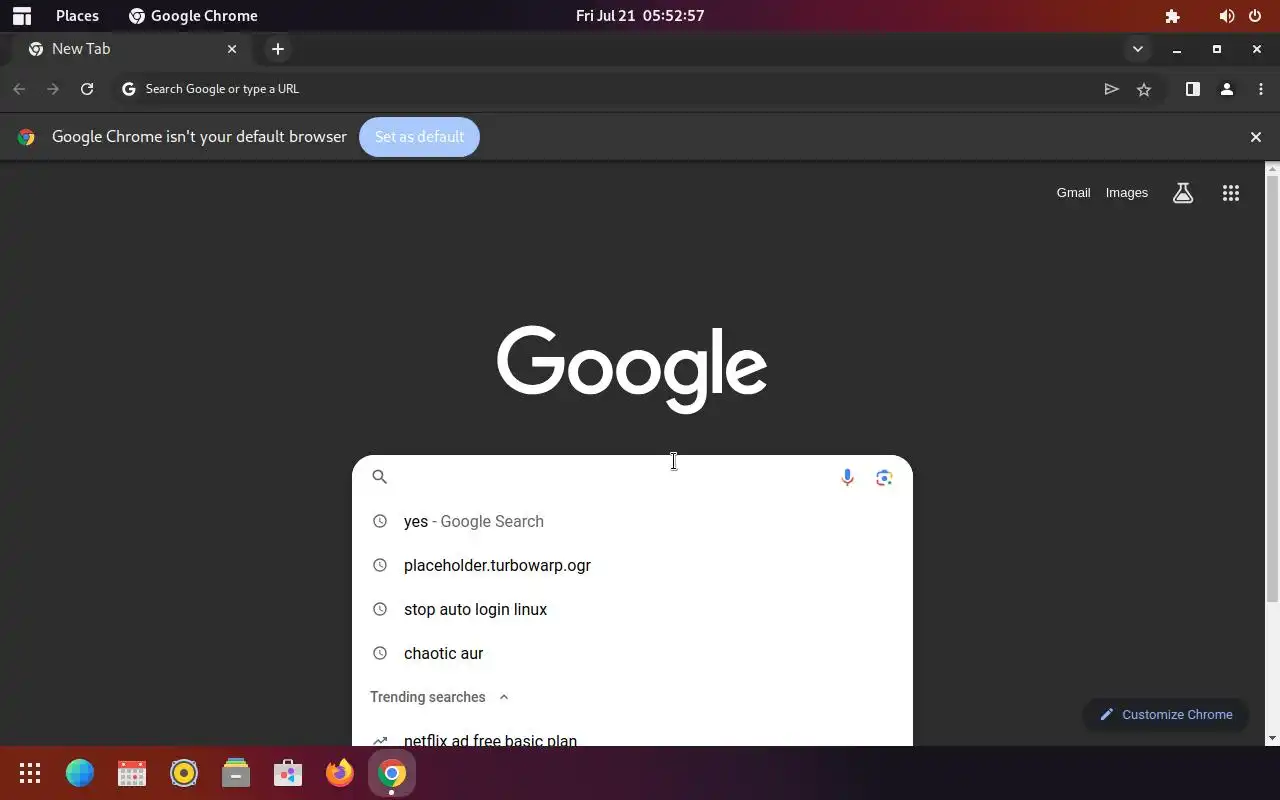Click the forward navigation arrow
The height and width of the screenshot is (800, 1280).
point(53,89)
